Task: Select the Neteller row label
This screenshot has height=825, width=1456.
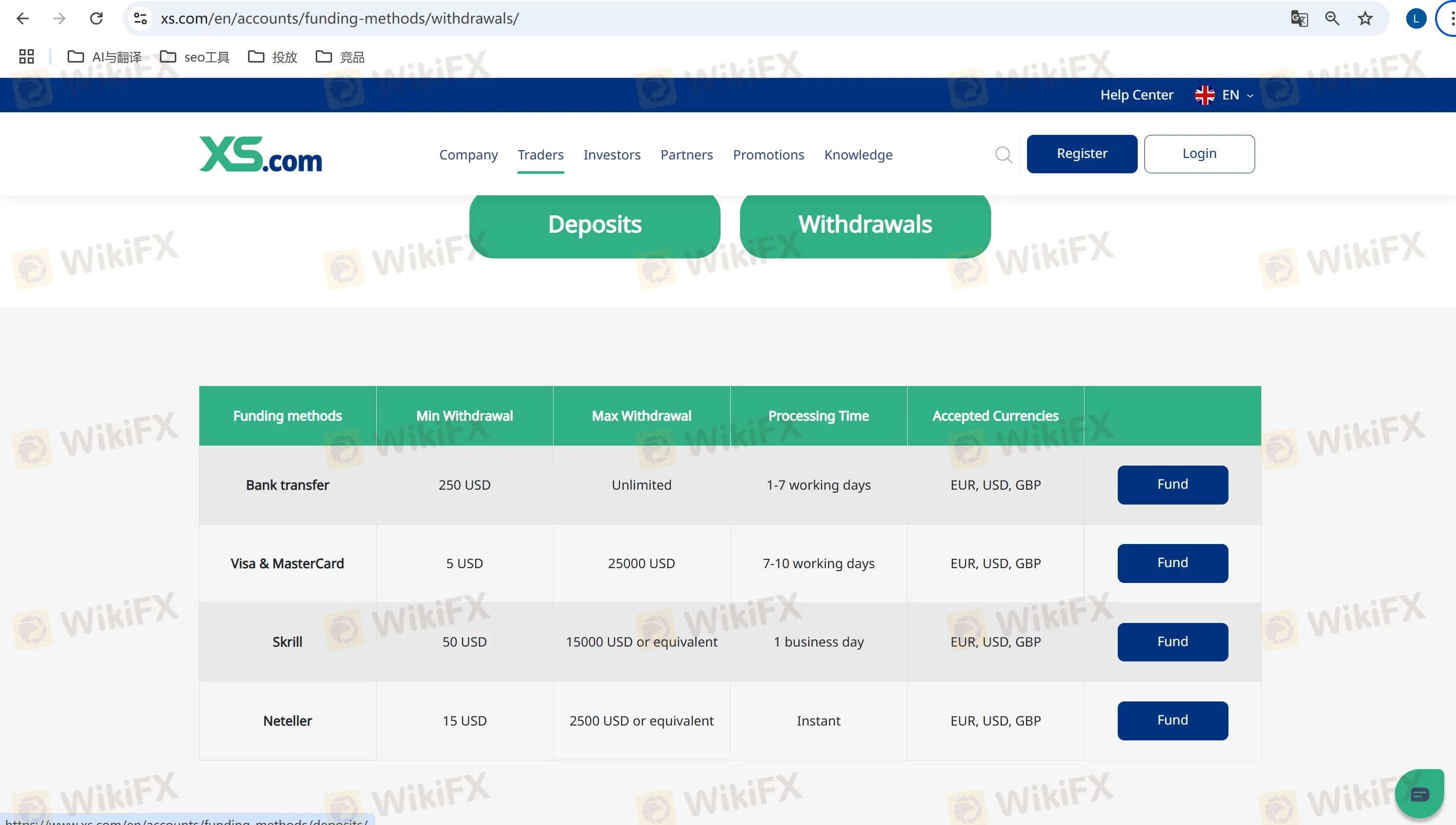Action: tap(287, 721)
